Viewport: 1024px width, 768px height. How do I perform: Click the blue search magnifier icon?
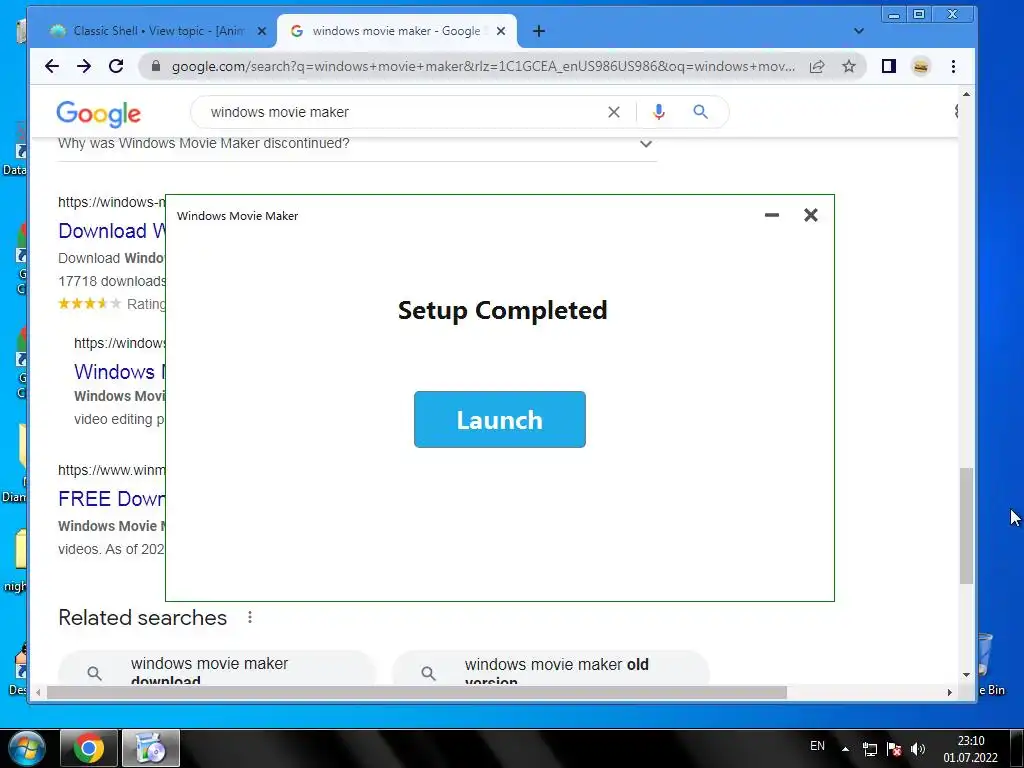coord(700,112)
